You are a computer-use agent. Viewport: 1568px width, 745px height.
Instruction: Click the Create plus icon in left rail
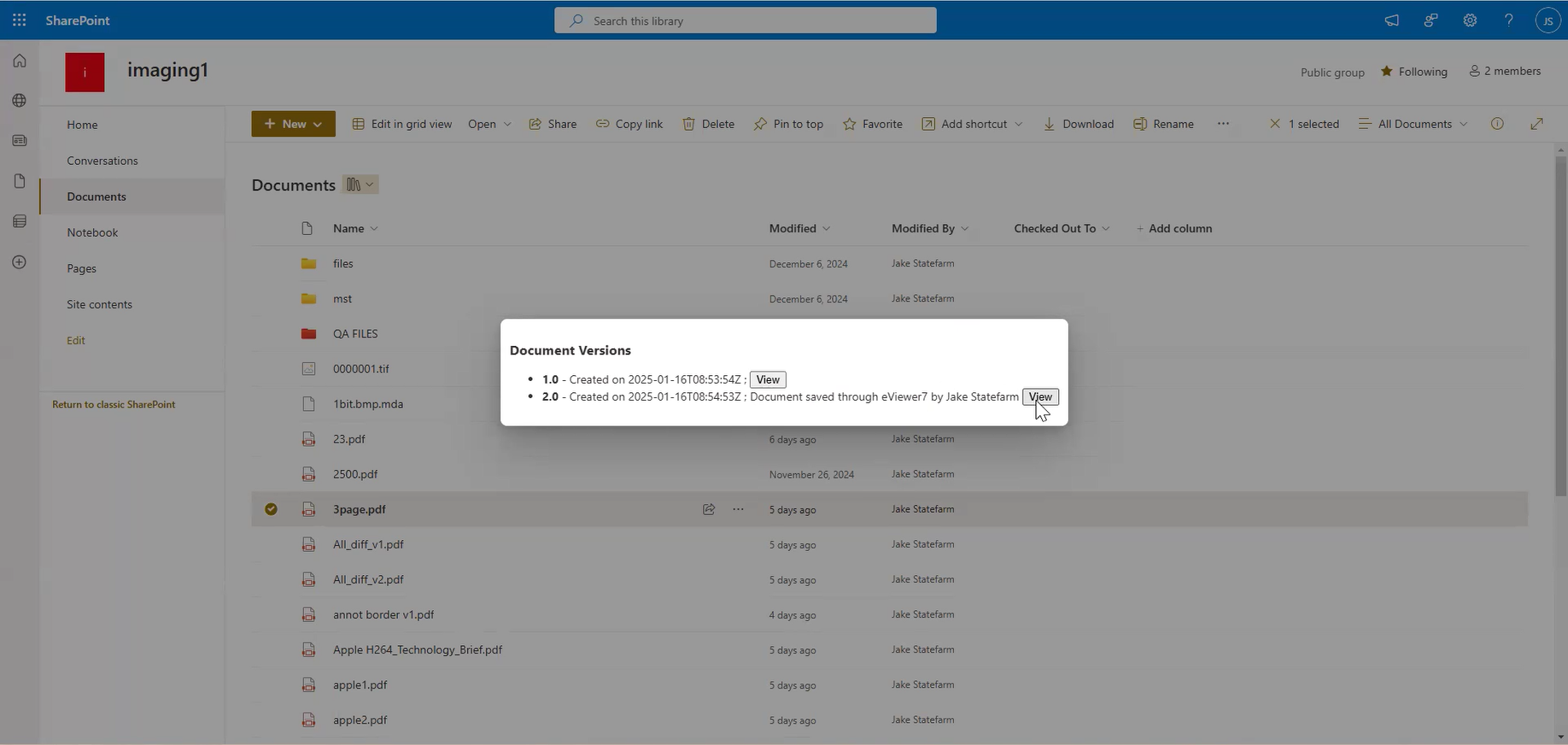[x=20, y=262]
